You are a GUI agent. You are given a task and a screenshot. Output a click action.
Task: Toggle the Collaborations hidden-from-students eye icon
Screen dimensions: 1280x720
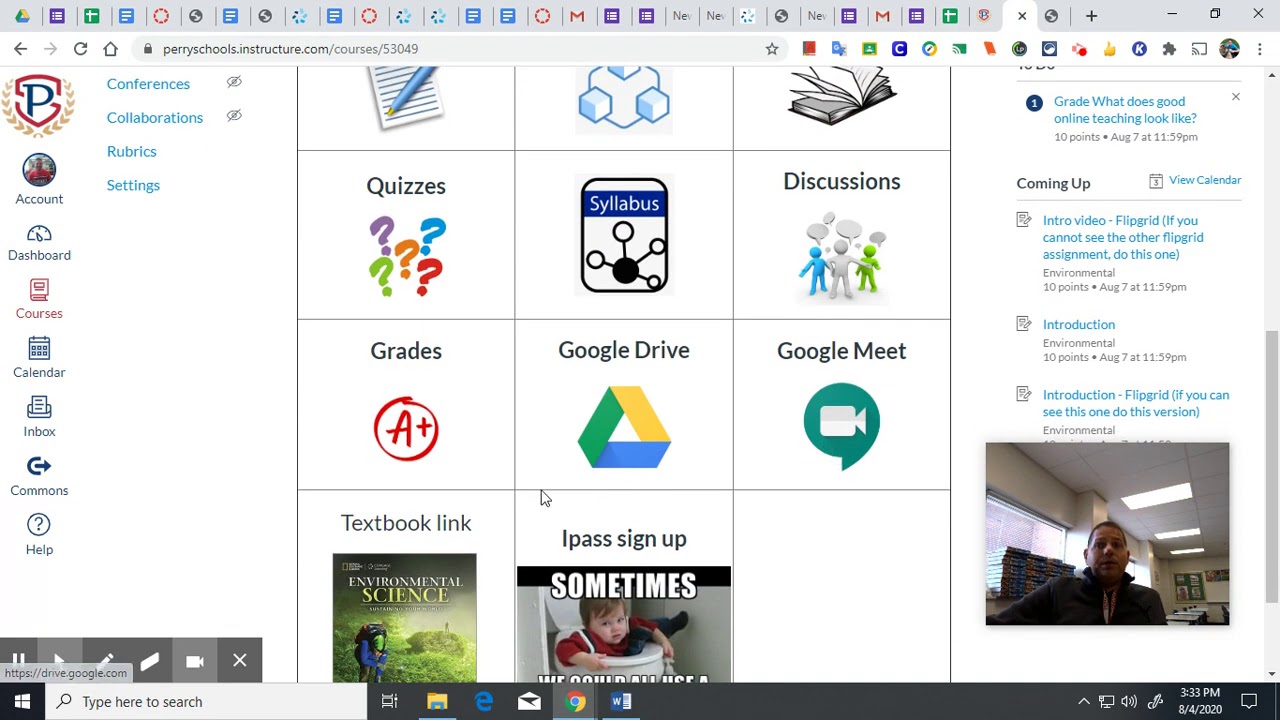(x=234, y=116)
